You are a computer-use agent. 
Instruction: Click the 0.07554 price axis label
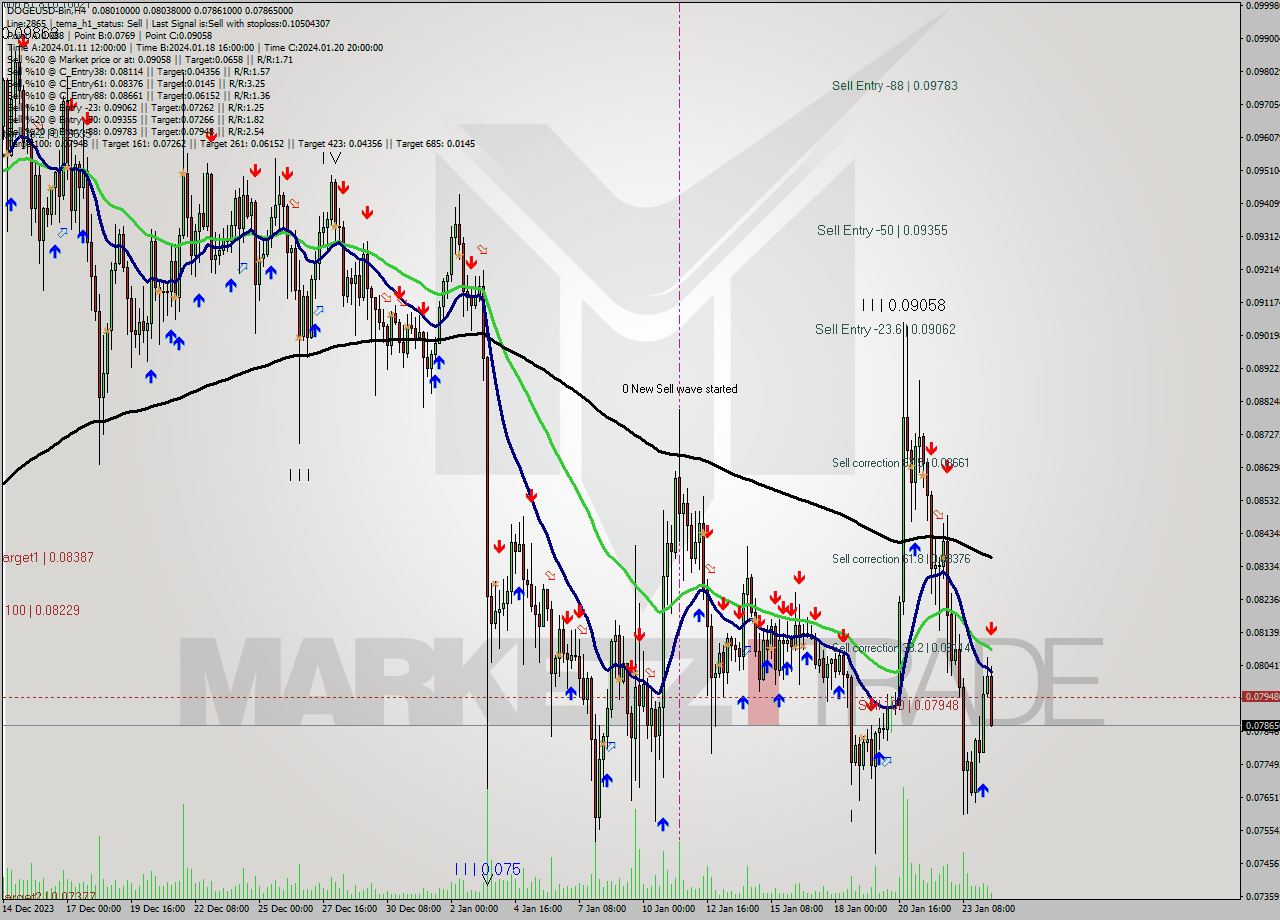coord(1261,830)
